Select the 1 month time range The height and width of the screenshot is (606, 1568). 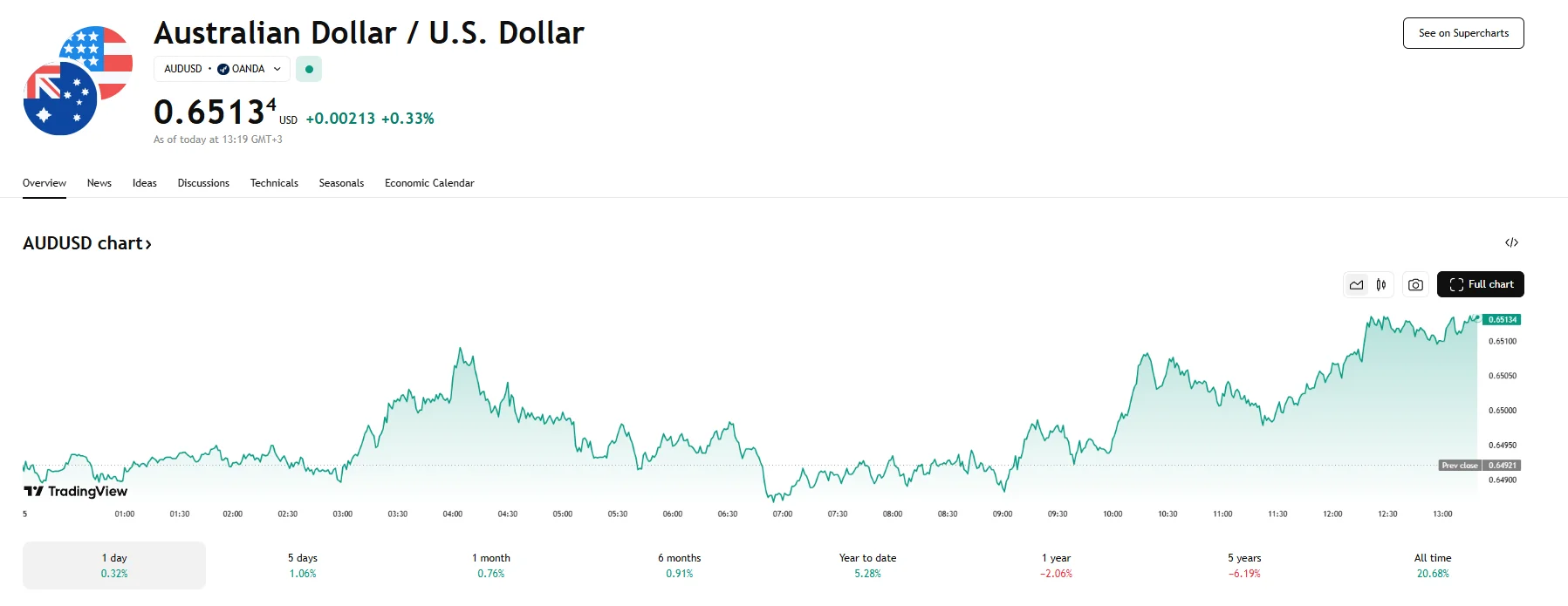click(x=491, y=565)
